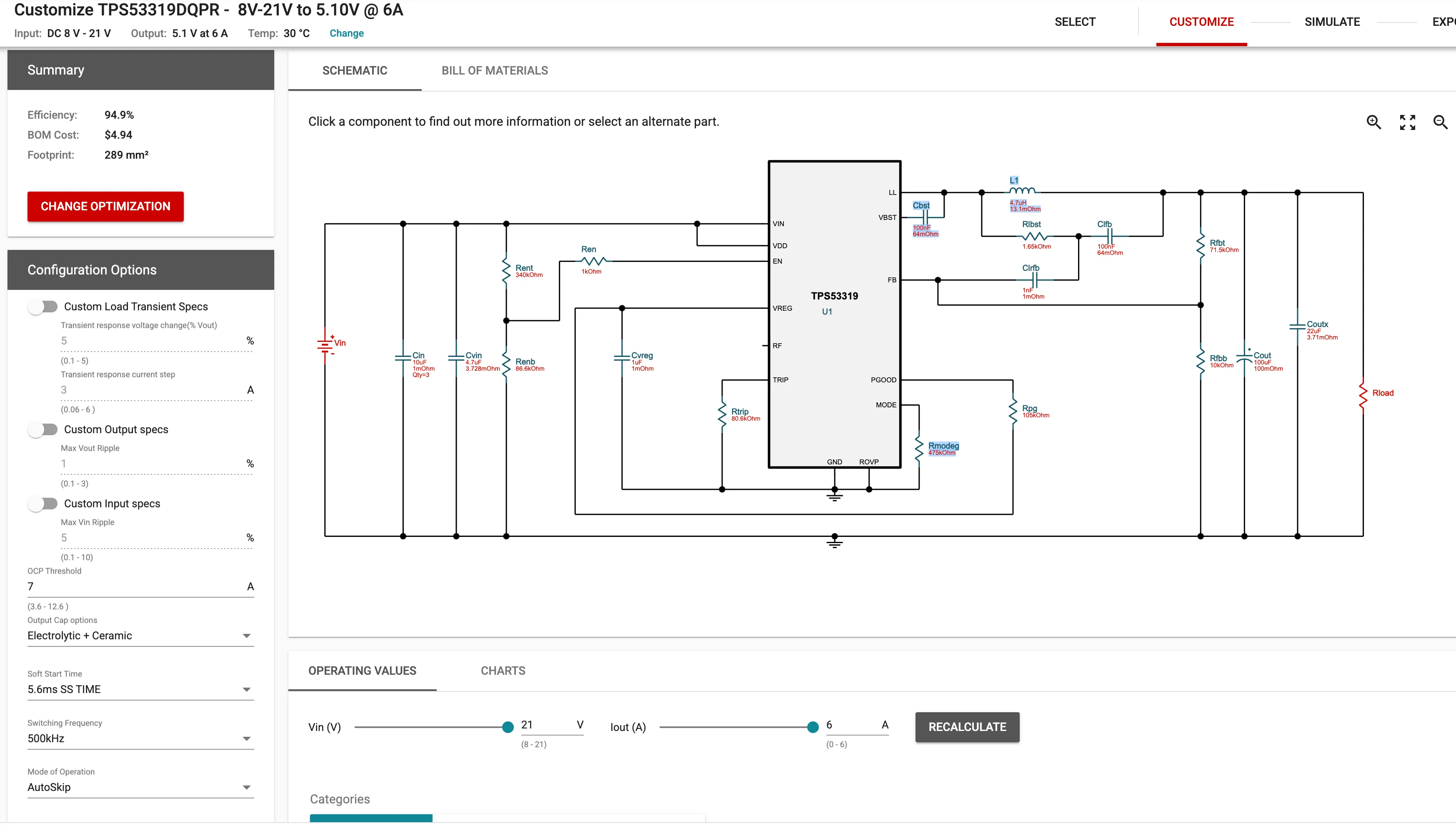This screenshot has width=1456, height=833.
Task: Enable Custom Output specs toggle
Action: (x=43, y=430)
